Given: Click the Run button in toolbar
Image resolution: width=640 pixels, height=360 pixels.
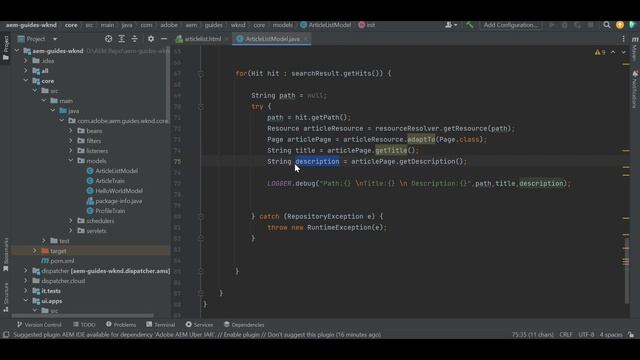Looking at the screenshot, I should click(x=551, y=25).
